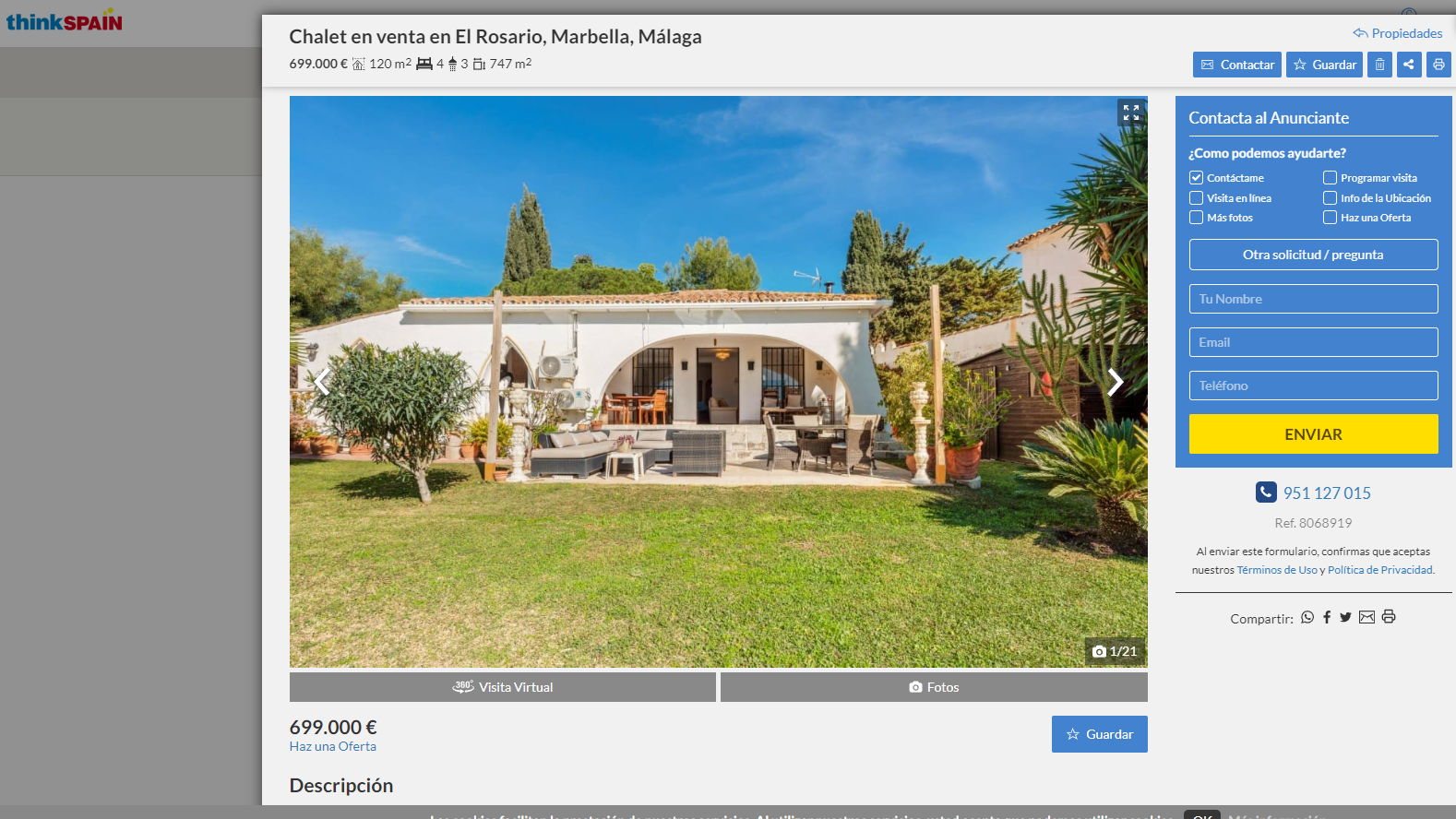
Task: Switch to the Visita Virtual tab
Action: click(503, 687)
